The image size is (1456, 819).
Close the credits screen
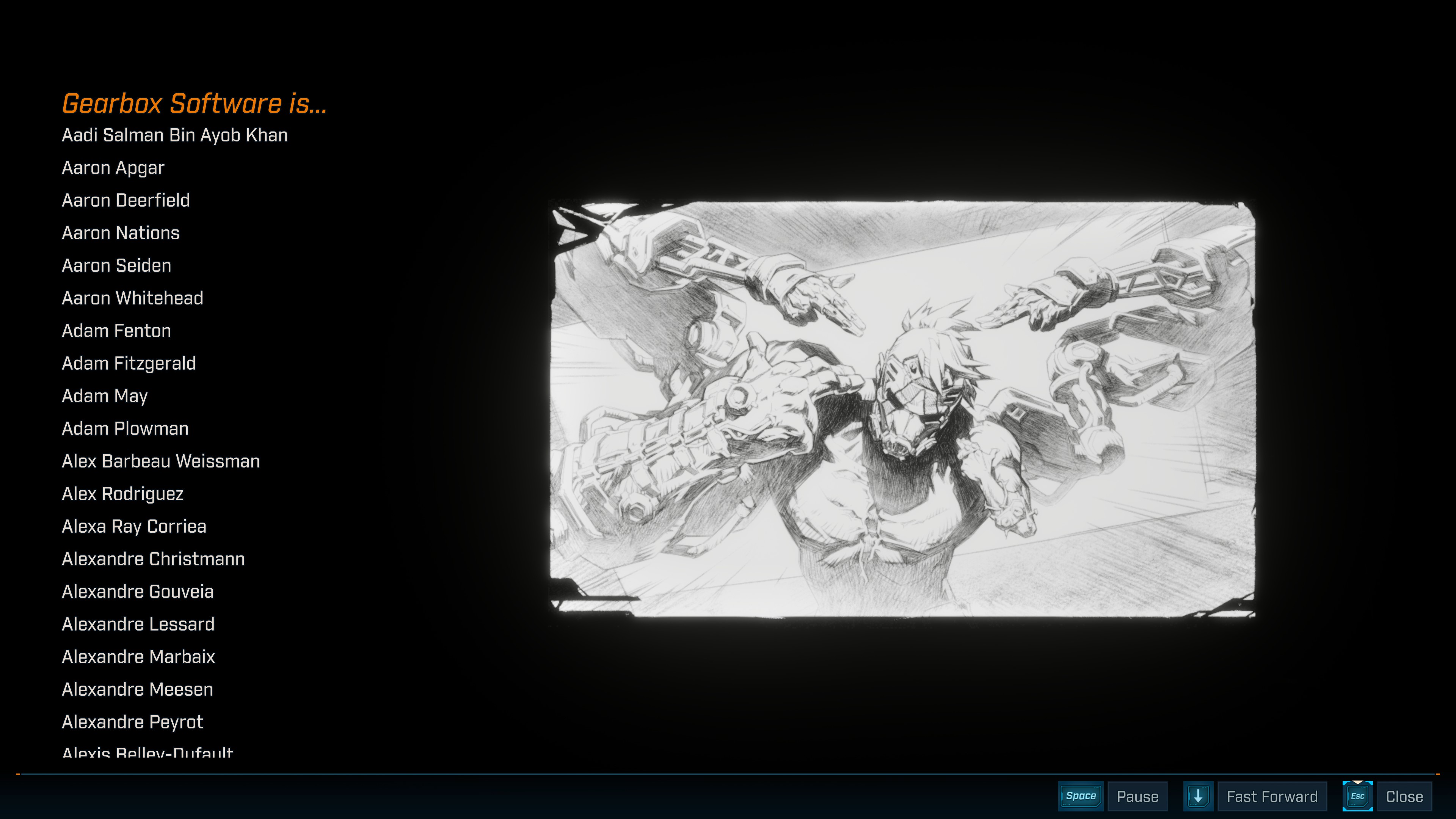point(1404,796)
